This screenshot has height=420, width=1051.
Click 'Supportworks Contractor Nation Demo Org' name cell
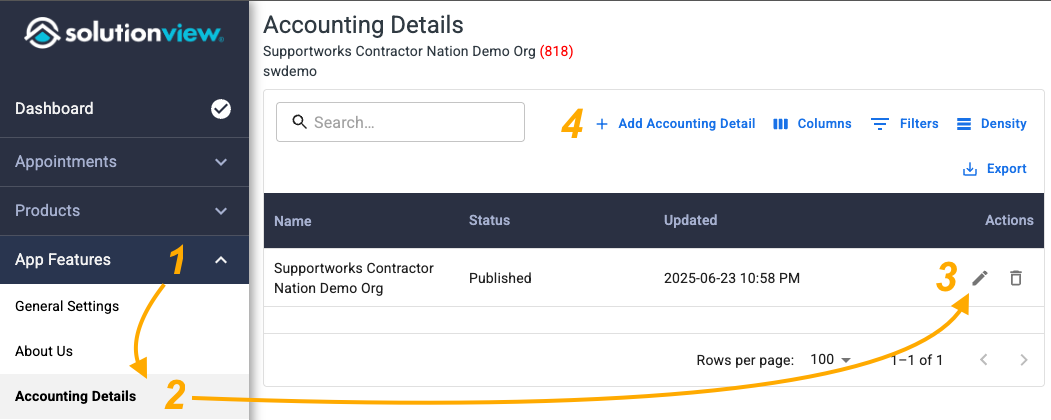coord(354,278)
